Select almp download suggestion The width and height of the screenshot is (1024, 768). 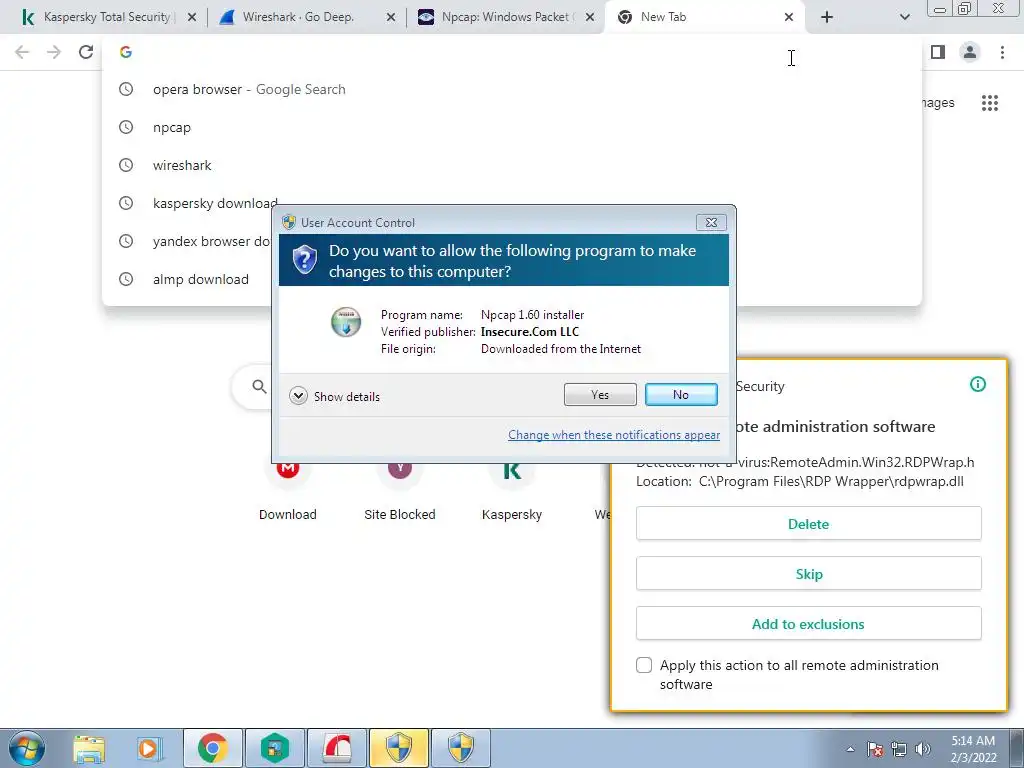tap(200, 279)
